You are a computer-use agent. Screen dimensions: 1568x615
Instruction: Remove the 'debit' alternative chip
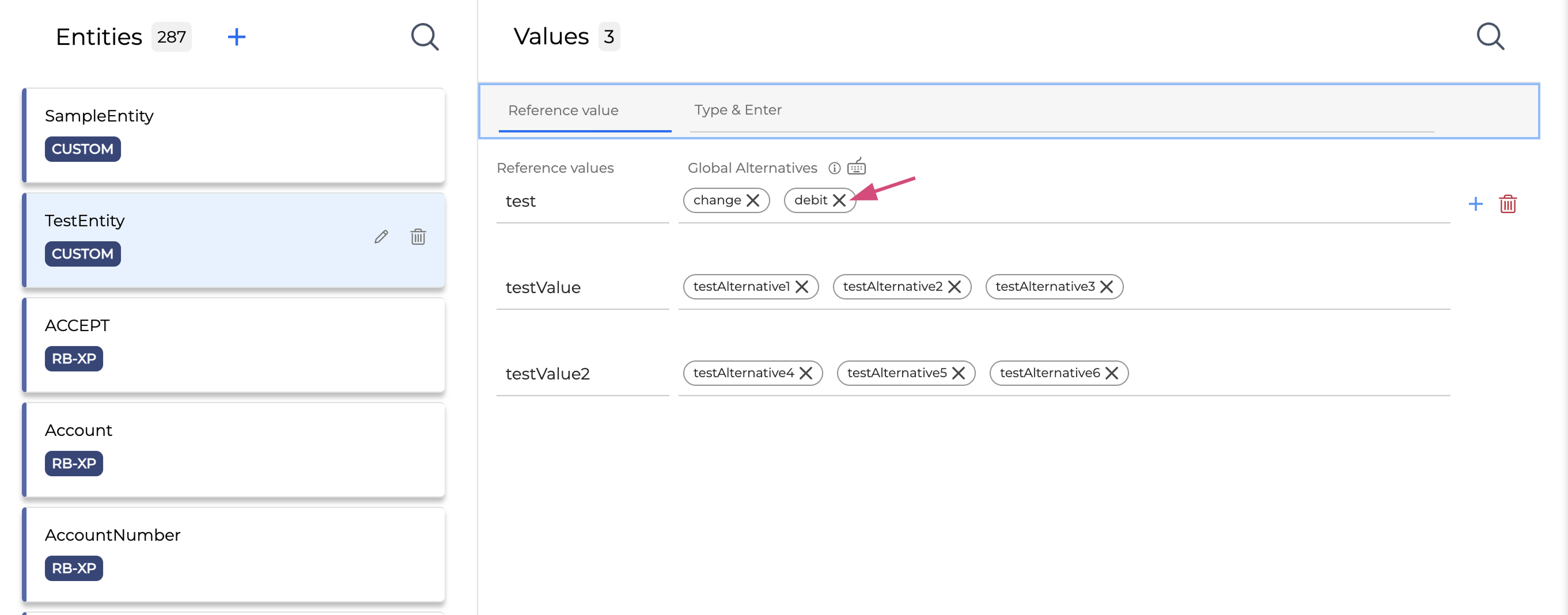[x=839, y=200]
